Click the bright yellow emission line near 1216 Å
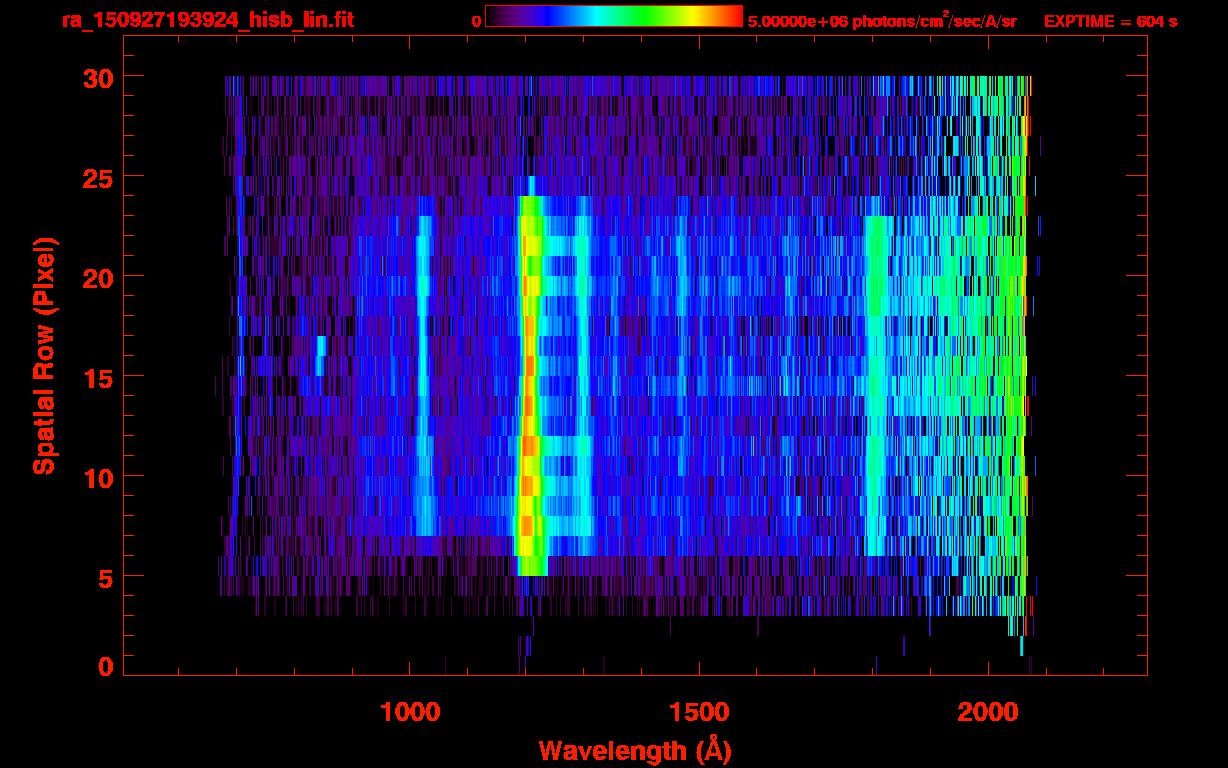The image size is (1228, 768). [x=530, y=385]
